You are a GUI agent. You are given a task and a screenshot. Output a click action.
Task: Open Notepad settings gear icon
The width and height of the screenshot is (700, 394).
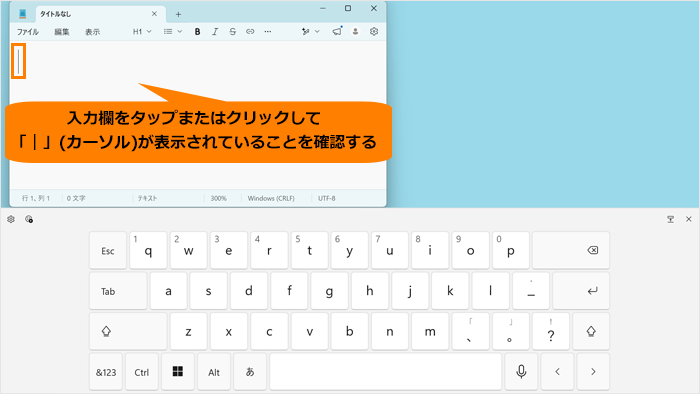[x=374, y=31]
